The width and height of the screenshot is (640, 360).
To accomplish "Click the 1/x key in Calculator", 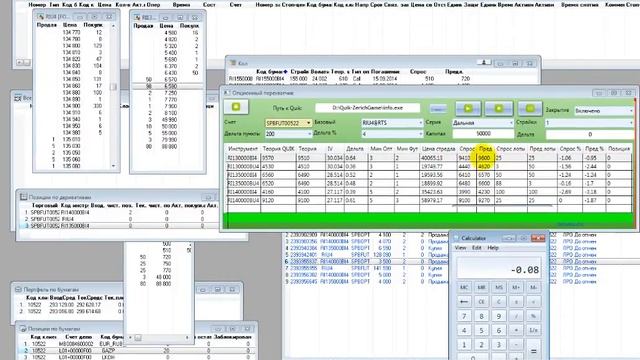I will (x=533, y=330).
